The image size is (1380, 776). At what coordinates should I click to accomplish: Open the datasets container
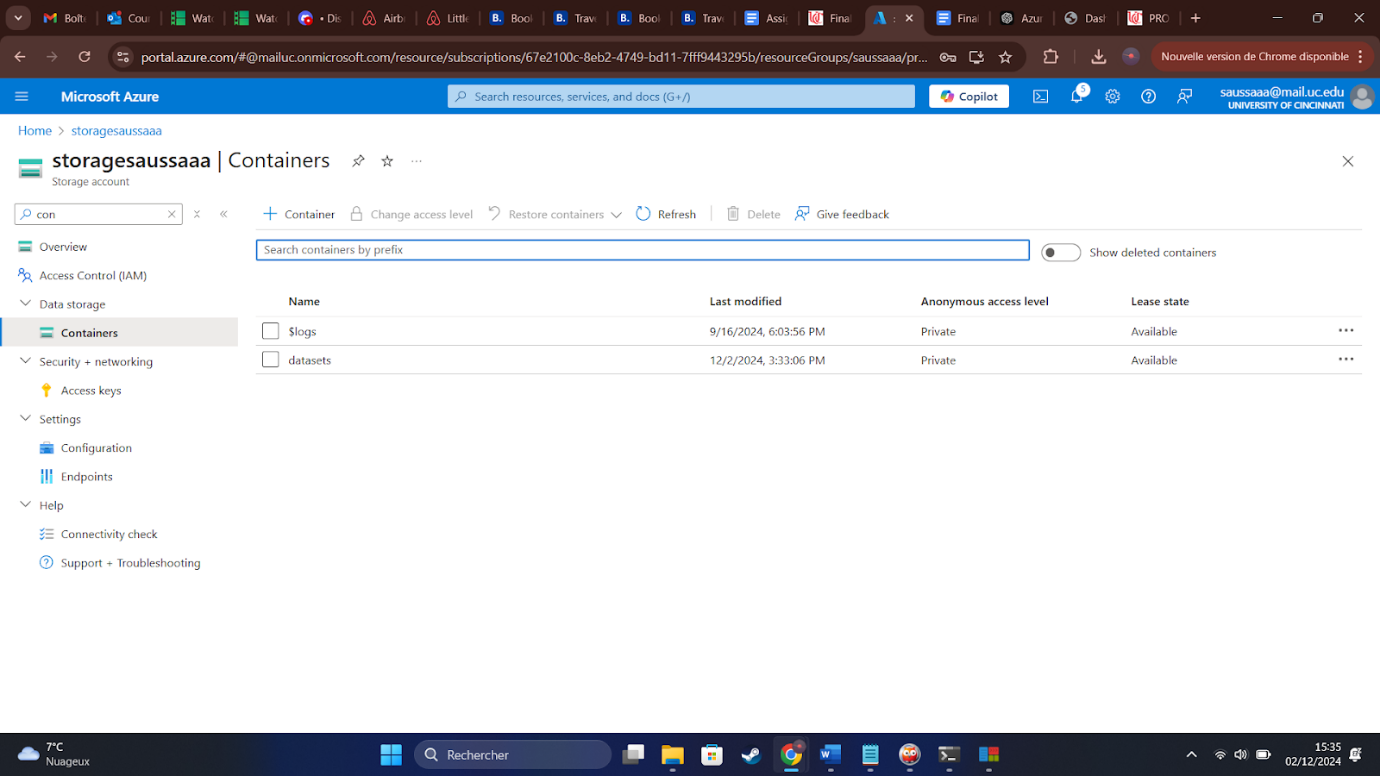[310, 360]
